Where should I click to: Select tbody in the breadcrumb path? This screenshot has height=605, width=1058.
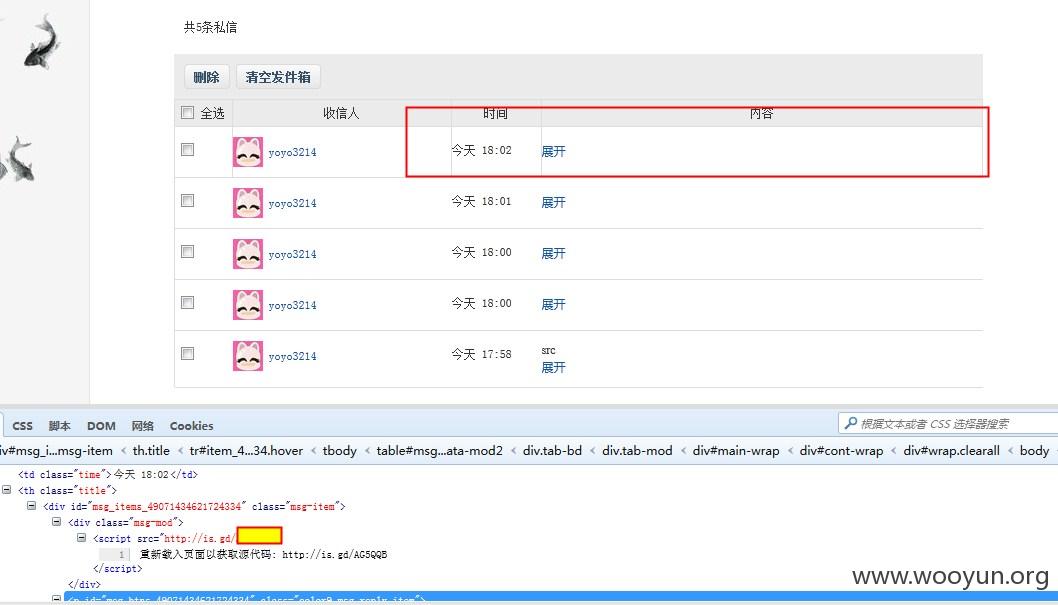(339, 451)
